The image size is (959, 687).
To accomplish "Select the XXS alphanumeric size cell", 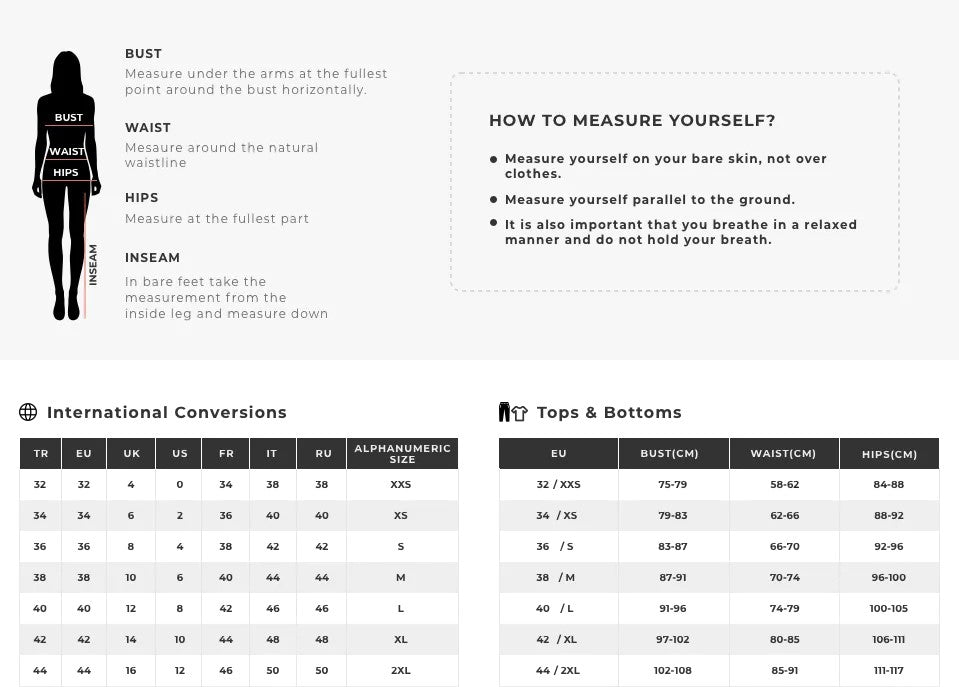I will click(401, 485).
